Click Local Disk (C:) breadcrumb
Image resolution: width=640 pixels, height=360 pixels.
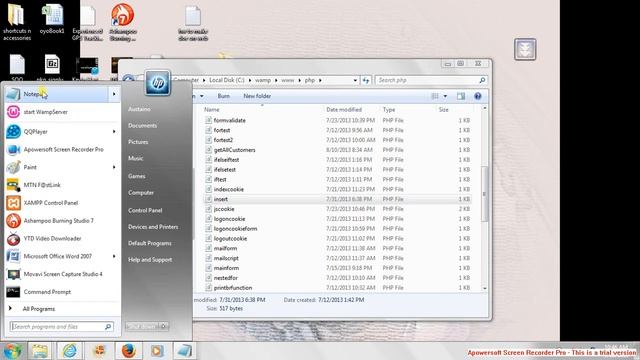tap(227, 80)
